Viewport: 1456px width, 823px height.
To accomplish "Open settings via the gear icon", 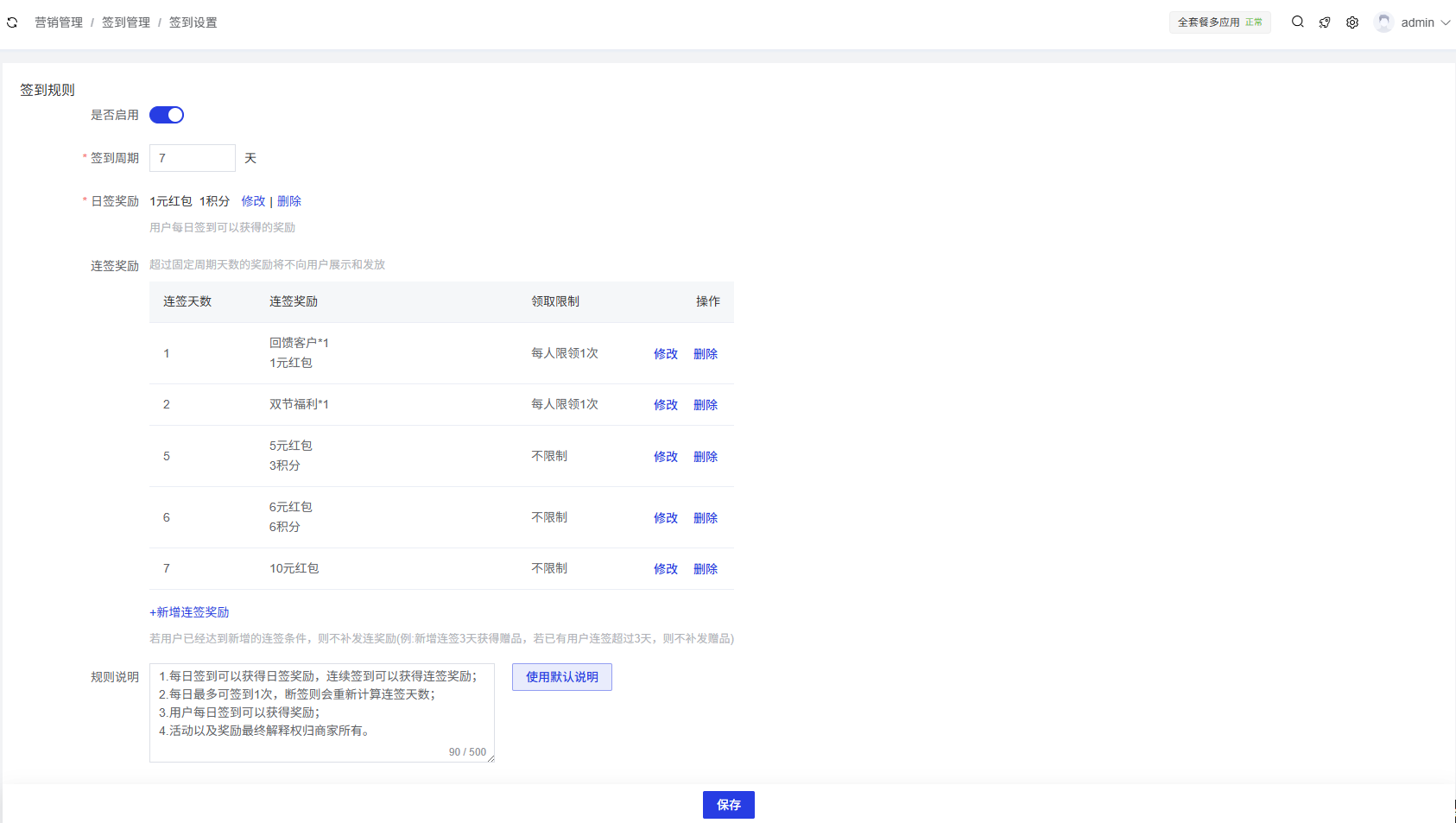I will [x=1352, y=22].
